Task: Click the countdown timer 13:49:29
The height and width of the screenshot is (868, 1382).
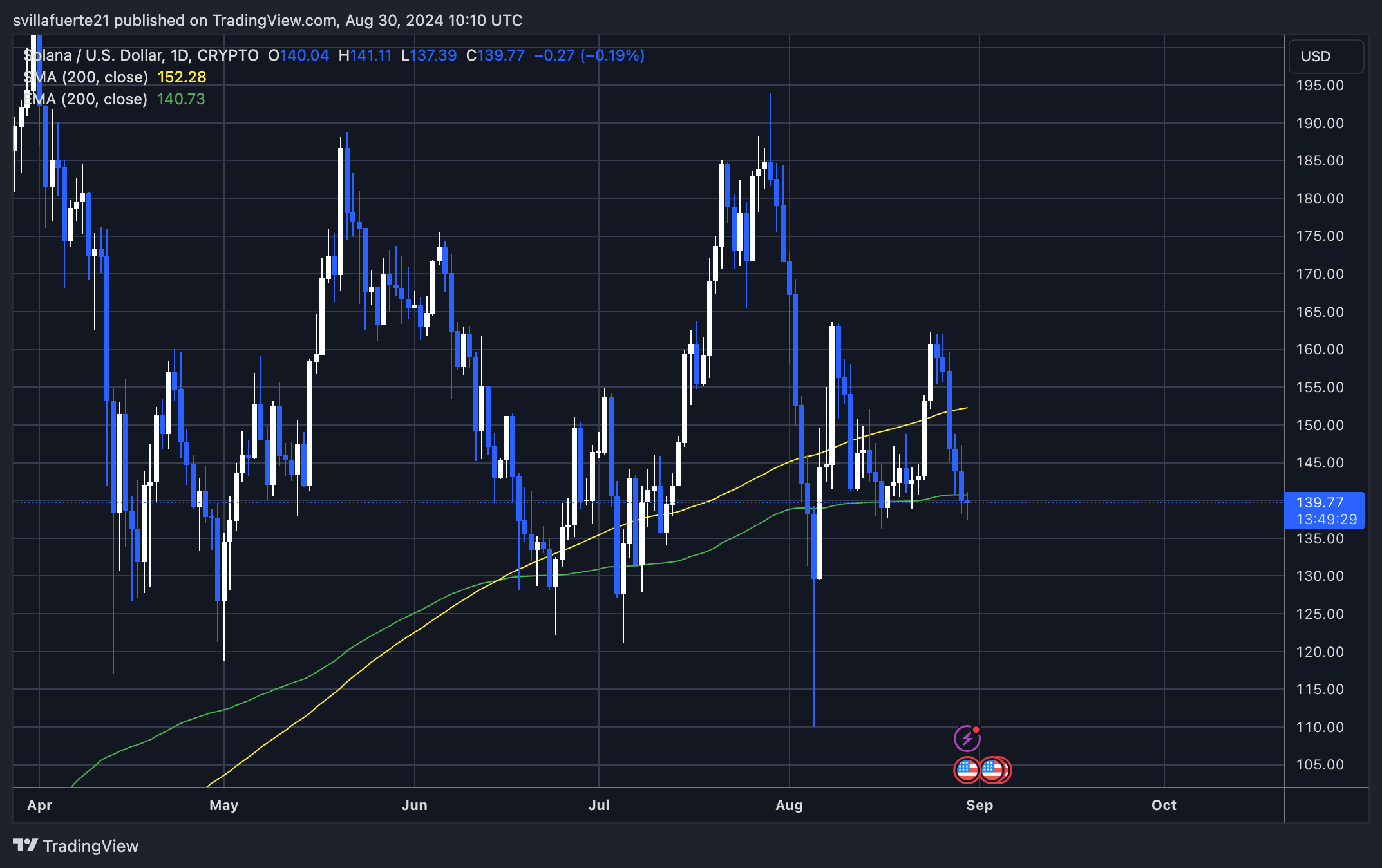Action: point(1327,519)
